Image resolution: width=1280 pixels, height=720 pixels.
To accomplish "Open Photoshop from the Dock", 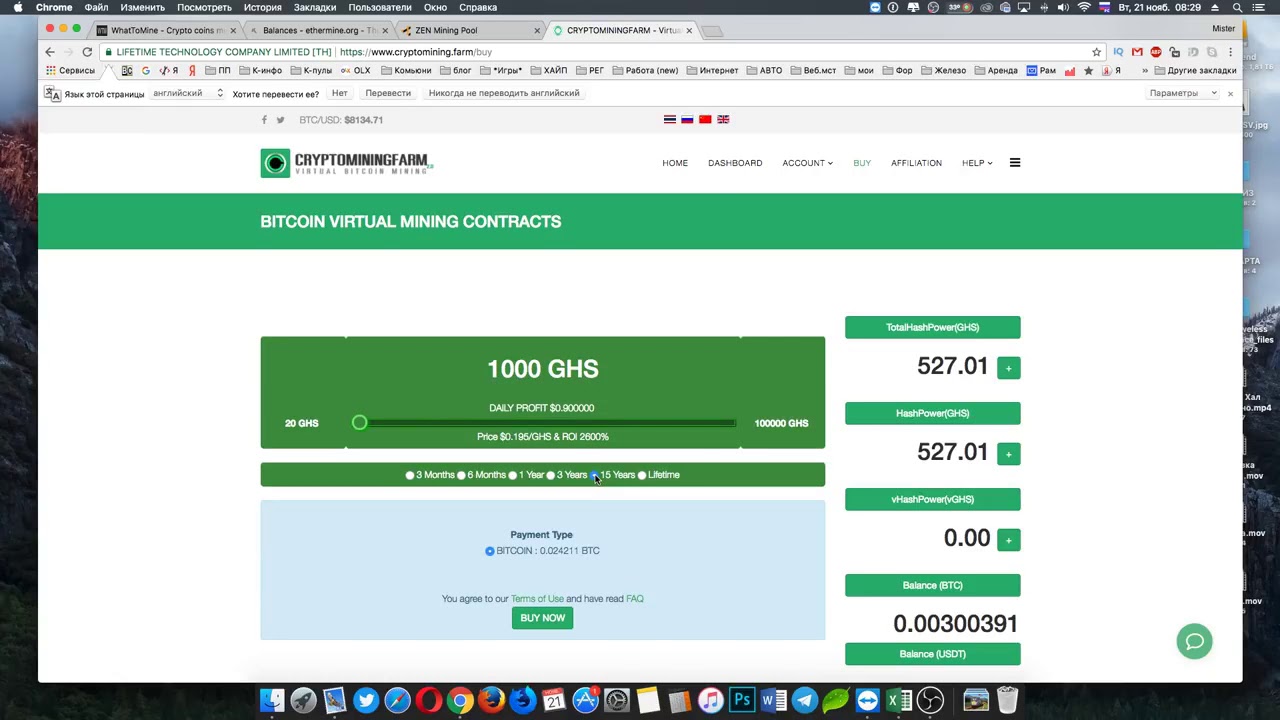I will (742, 700).
